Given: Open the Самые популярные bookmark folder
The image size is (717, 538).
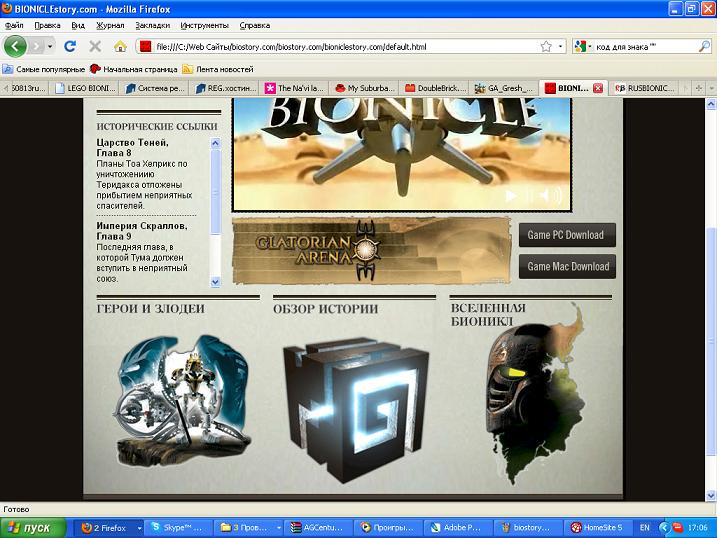Looking at the screenshot, I should click(x=44, y=69).
